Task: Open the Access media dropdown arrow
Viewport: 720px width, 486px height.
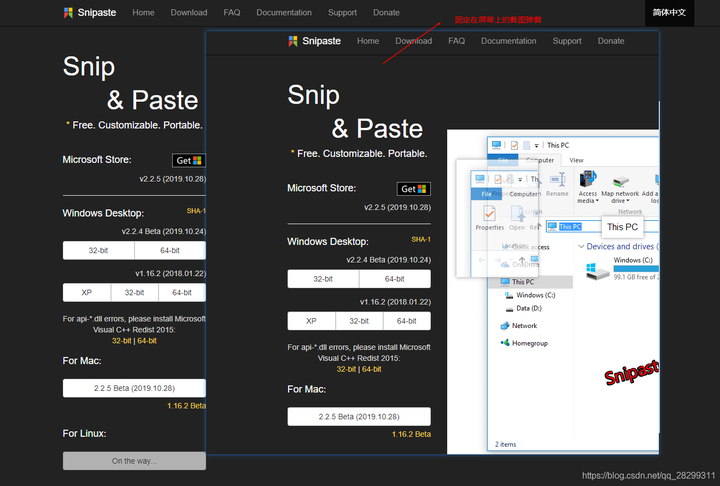Action: coord(597,201)
